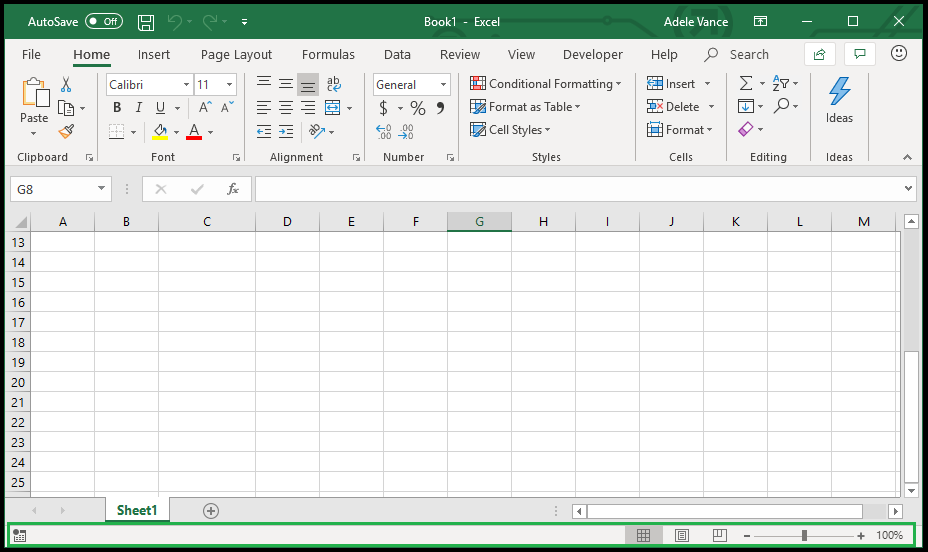Toggle Italic formatting
928x552 pixels.
pos(139,108)
